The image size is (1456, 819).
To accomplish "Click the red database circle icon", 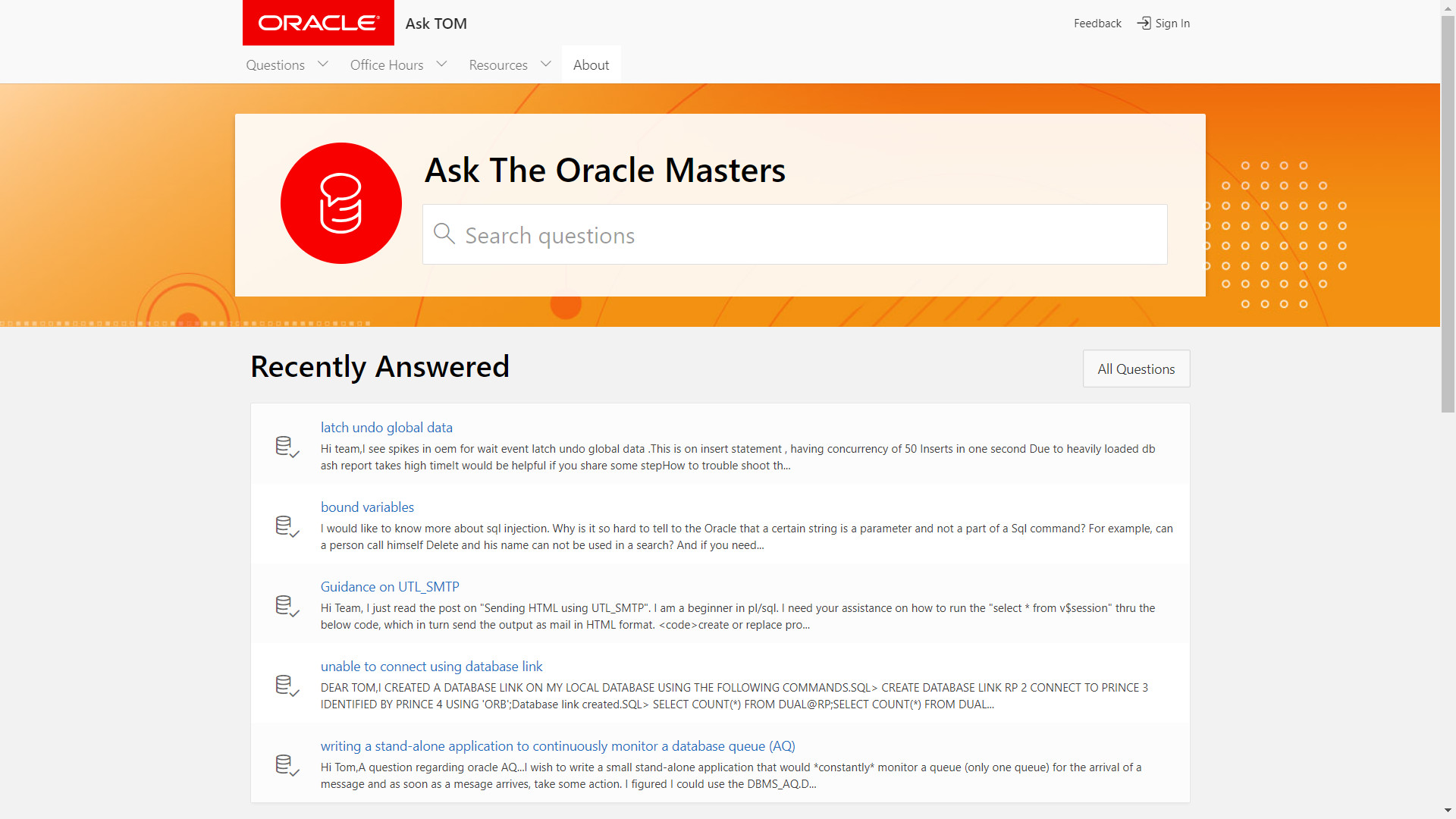I will pyautogui.click(x=341, y=203).
